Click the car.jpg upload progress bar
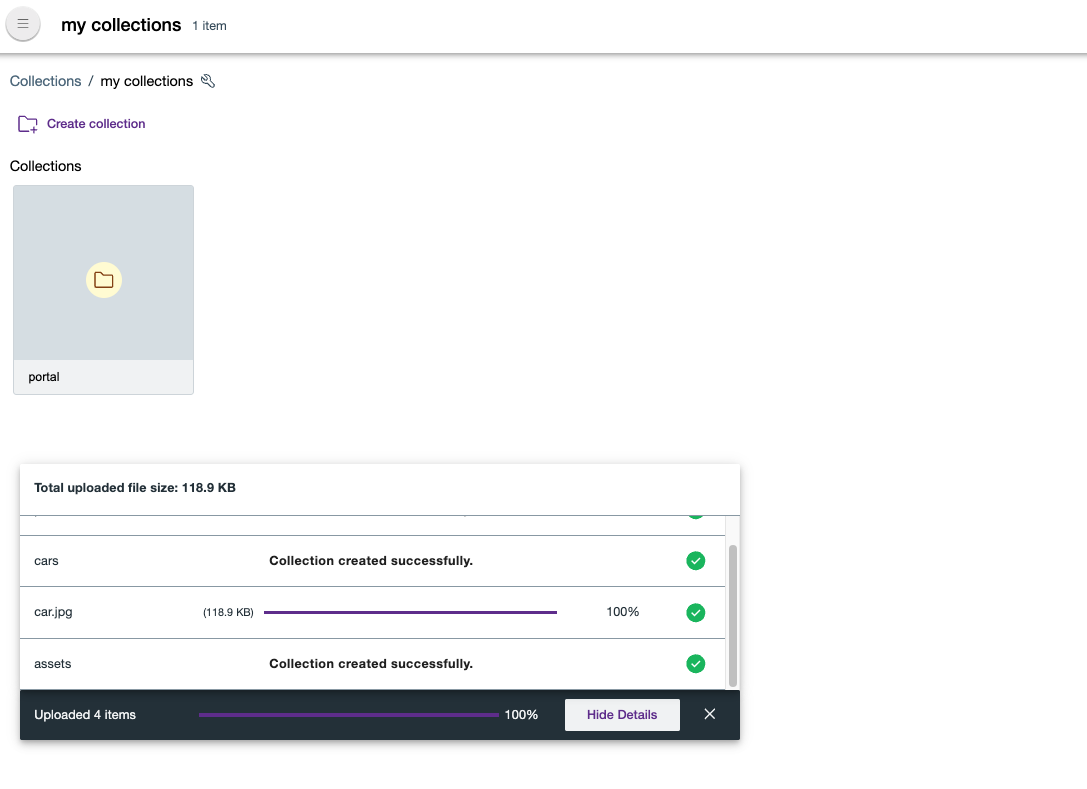Screen dimensions: 1087x789 click(410, 612)
